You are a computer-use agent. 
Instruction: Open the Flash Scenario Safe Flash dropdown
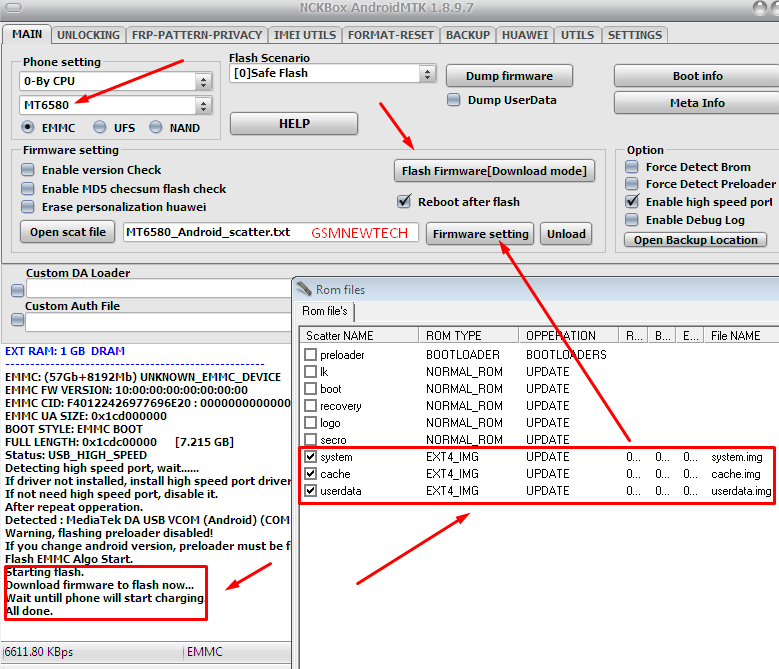(x=427, y=74)
